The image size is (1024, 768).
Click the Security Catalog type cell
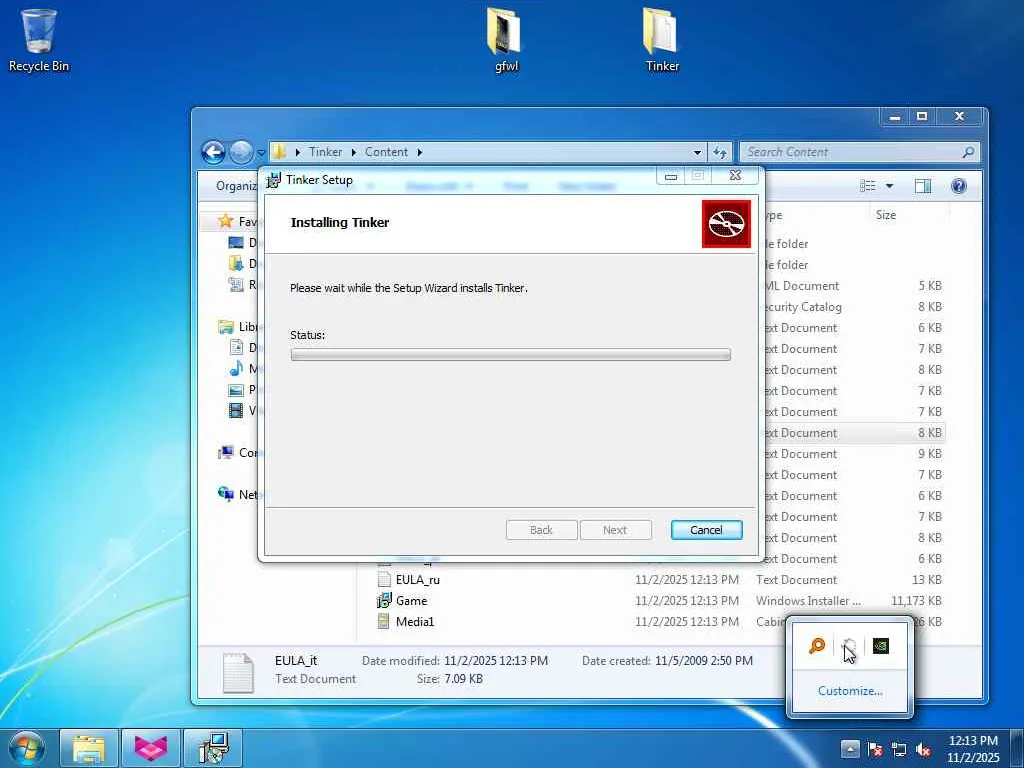[803, 307]
